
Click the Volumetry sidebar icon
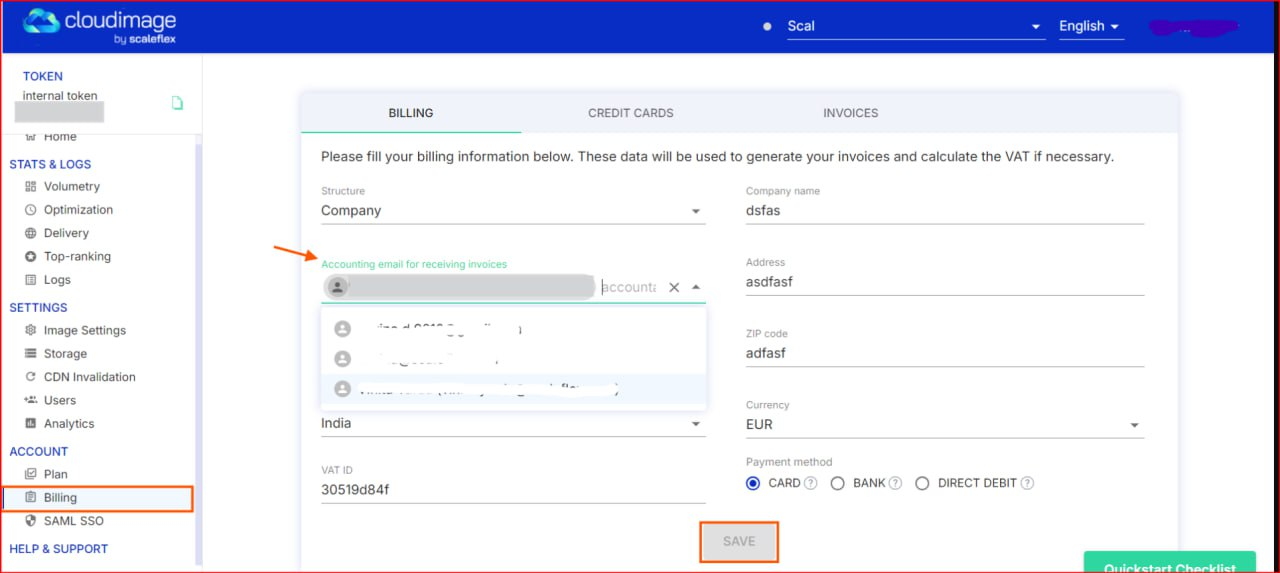pyautogui.click(x=30, y=187)
